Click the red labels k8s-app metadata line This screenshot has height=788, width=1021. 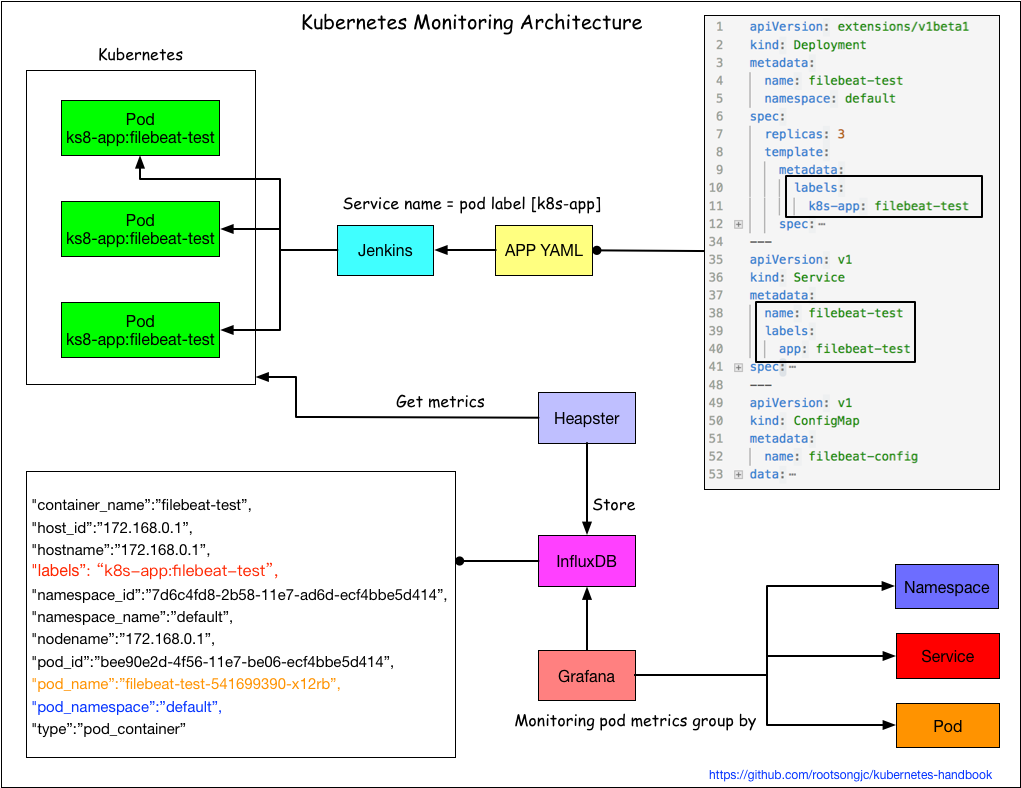coord(154,570)
